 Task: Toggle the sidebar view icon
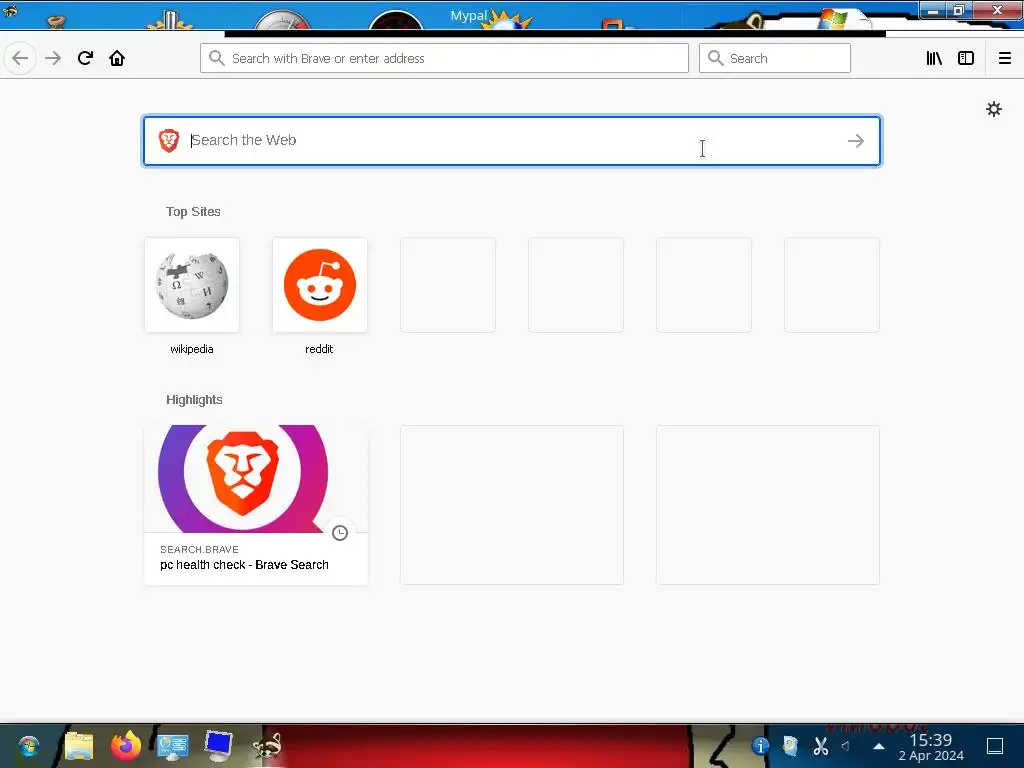(x=966, y=58)
